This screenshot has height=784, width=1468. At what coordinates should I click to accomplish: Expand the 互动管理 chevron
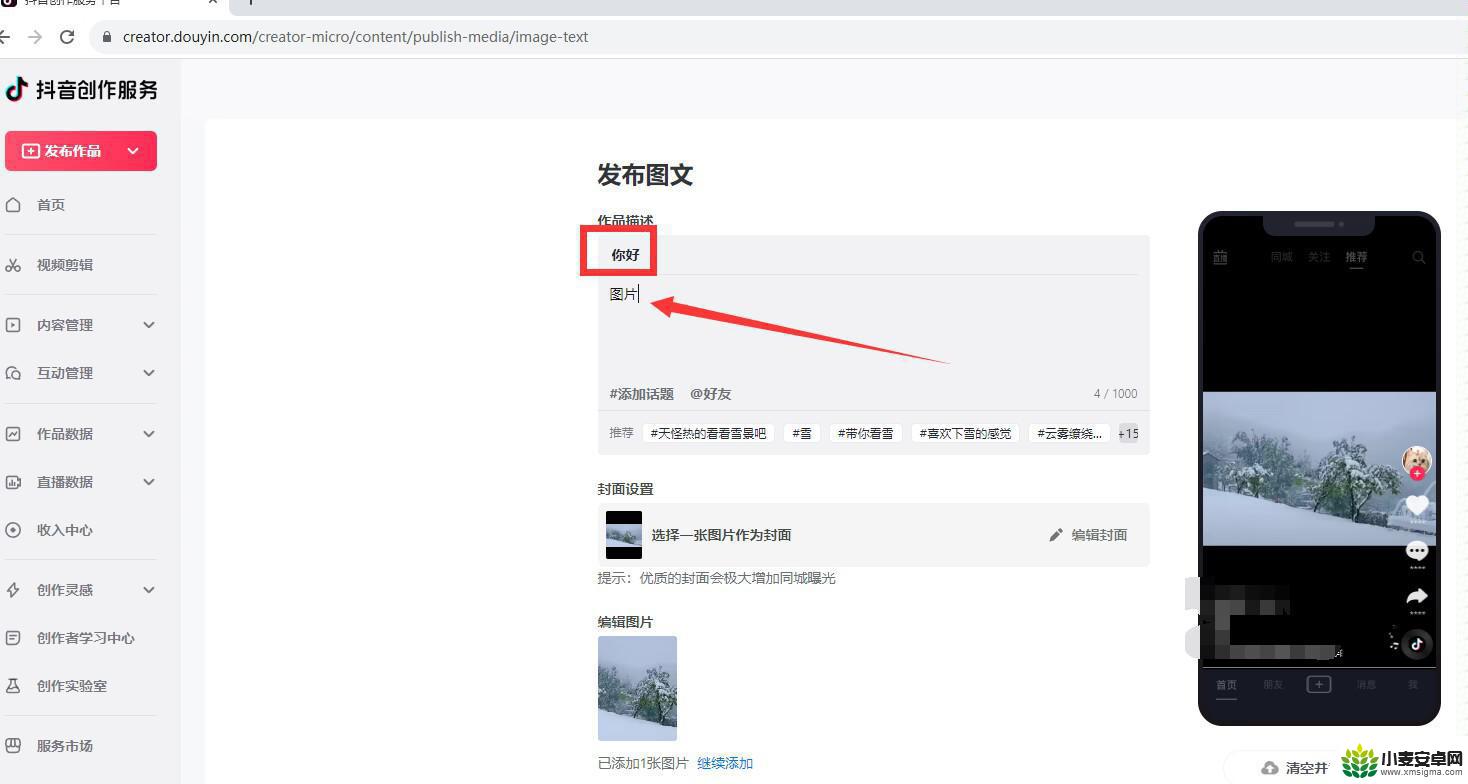(x=149, y=373)
